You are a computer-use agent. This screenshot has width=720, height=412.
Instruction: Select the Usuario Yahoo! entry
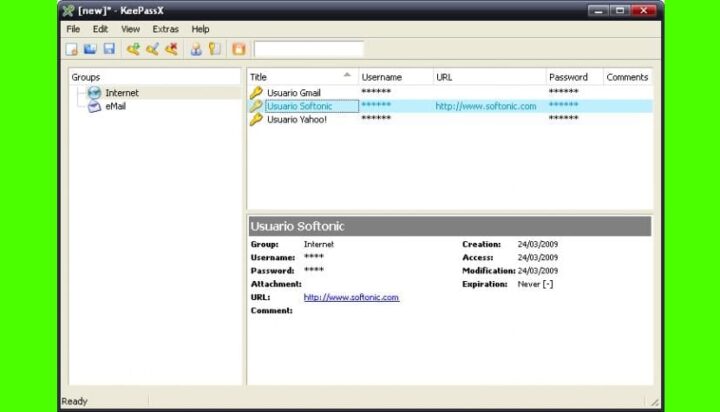point(297,119)
